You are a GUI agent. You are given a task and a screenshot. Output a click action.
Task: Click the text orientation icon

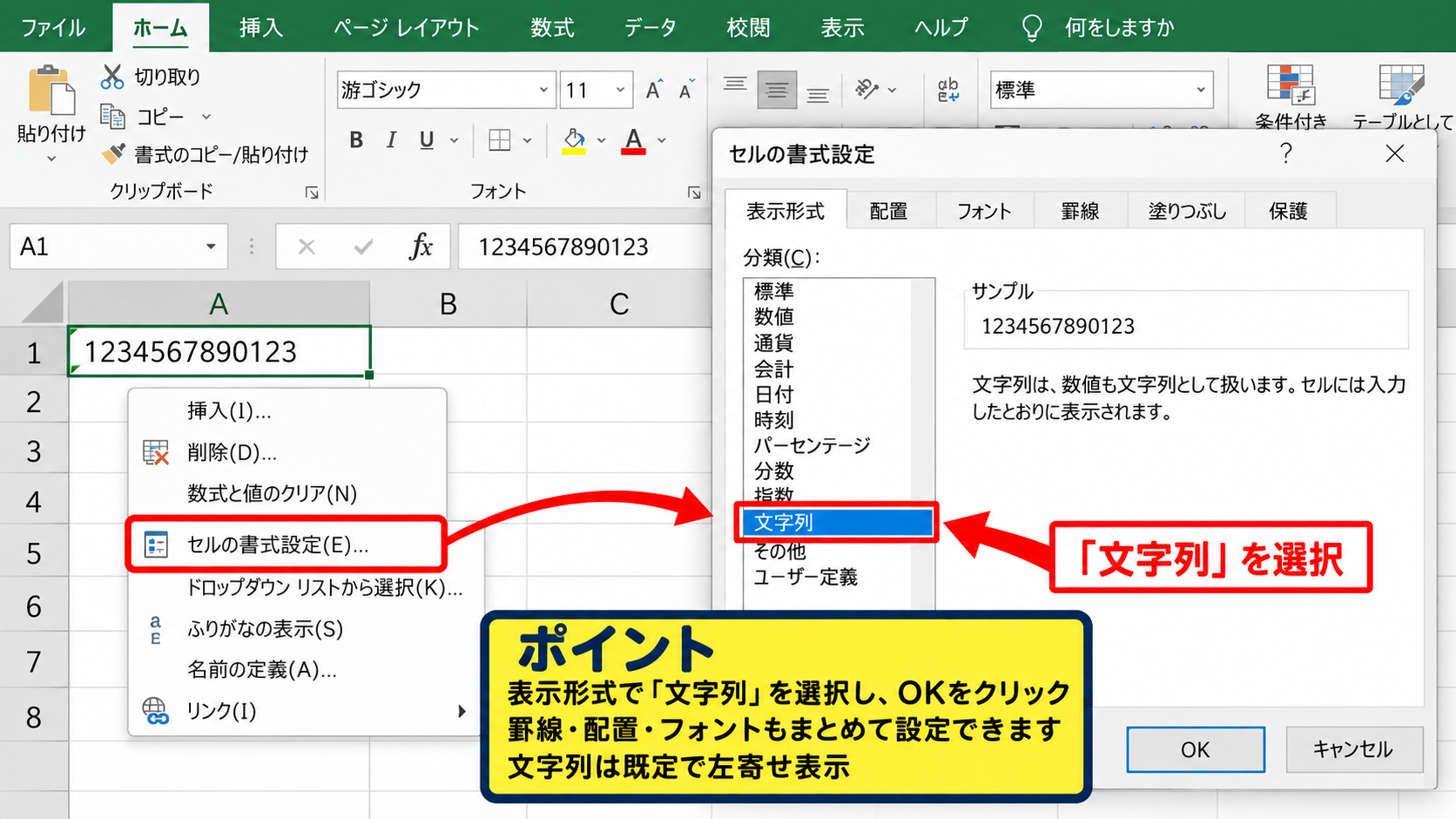[x=867, y=89]
